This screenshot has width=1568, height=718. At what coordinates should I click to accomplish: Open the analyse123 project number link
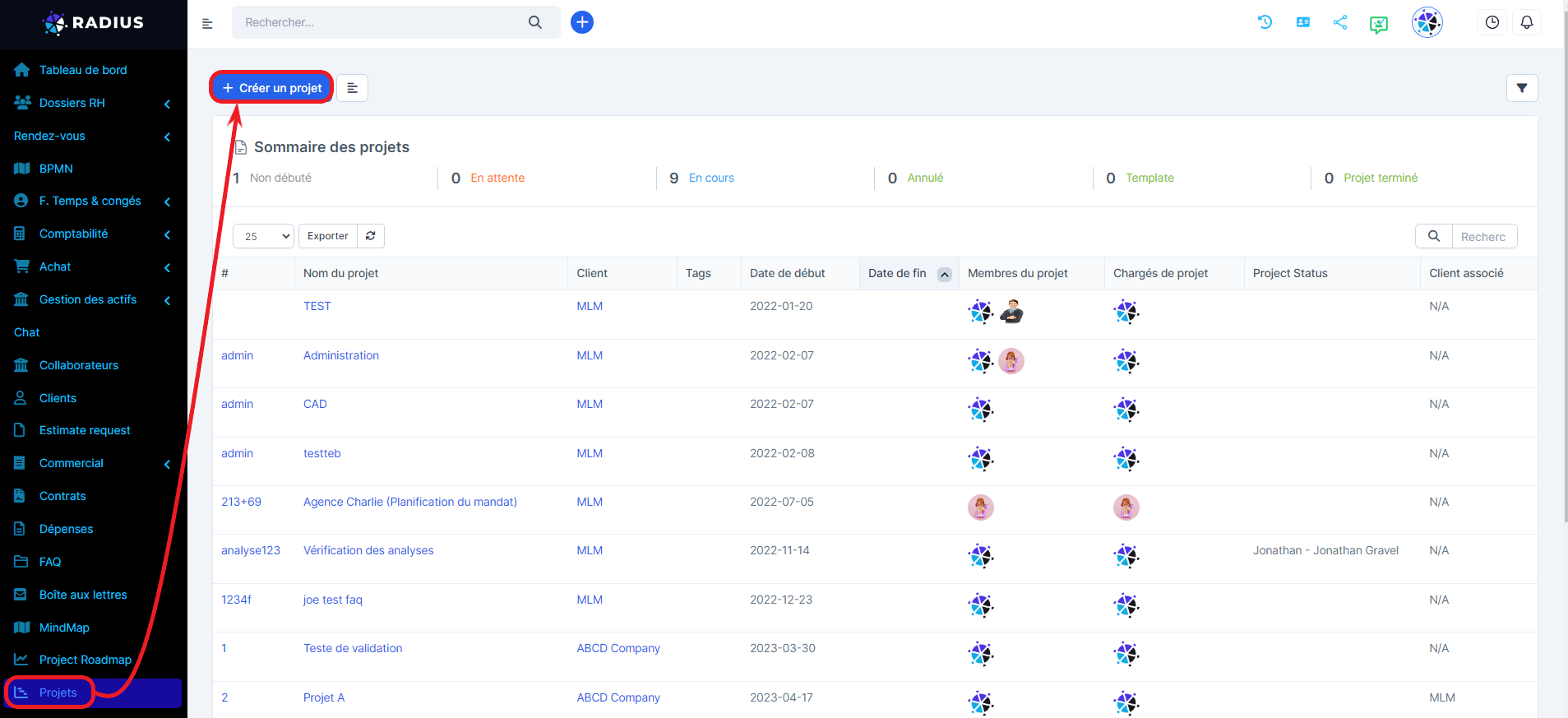tap(251, 550)
